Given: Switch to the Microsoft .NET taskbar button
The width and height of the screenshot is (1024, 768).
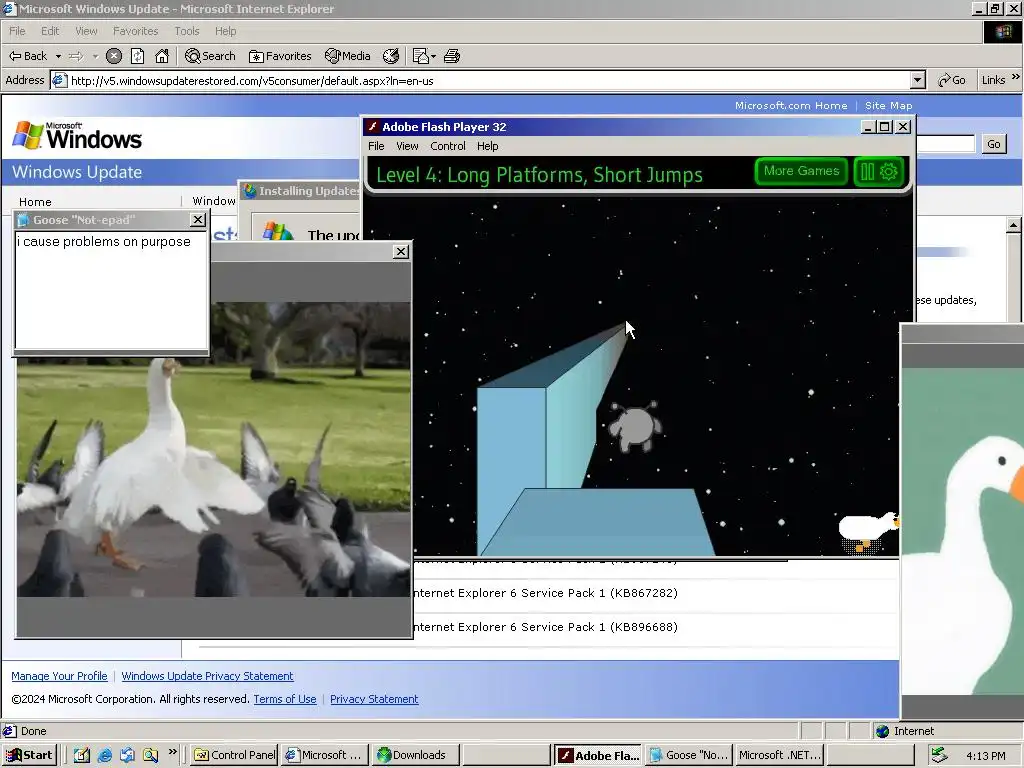Looking at the screenshot, I should pyautogui.click(x=778, y=755).
